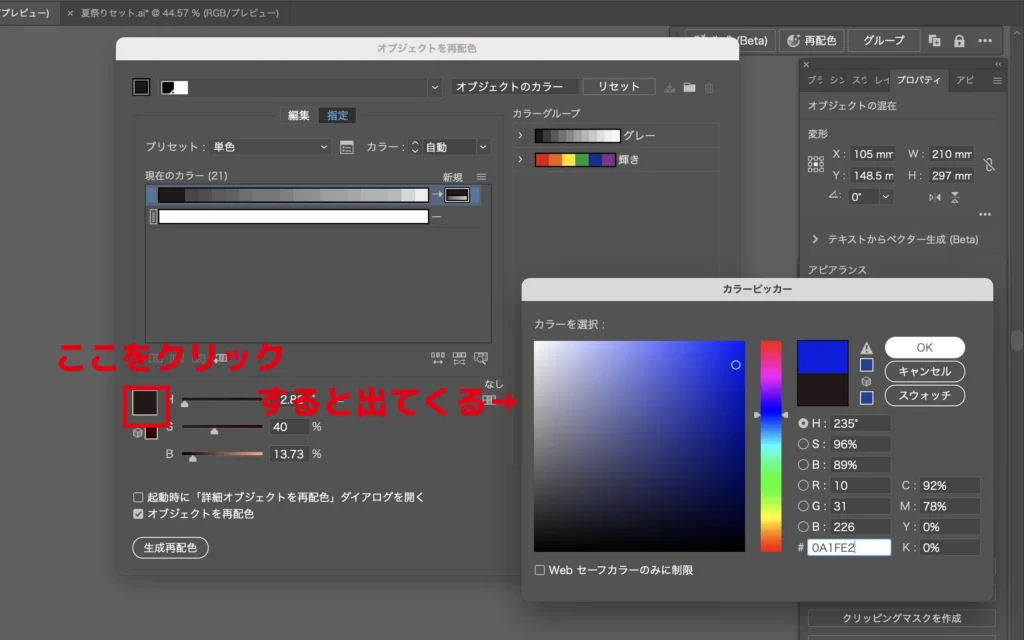The image size is (1024, 640).
Task: Select the S saturation radio button
Action: [803, 444]
